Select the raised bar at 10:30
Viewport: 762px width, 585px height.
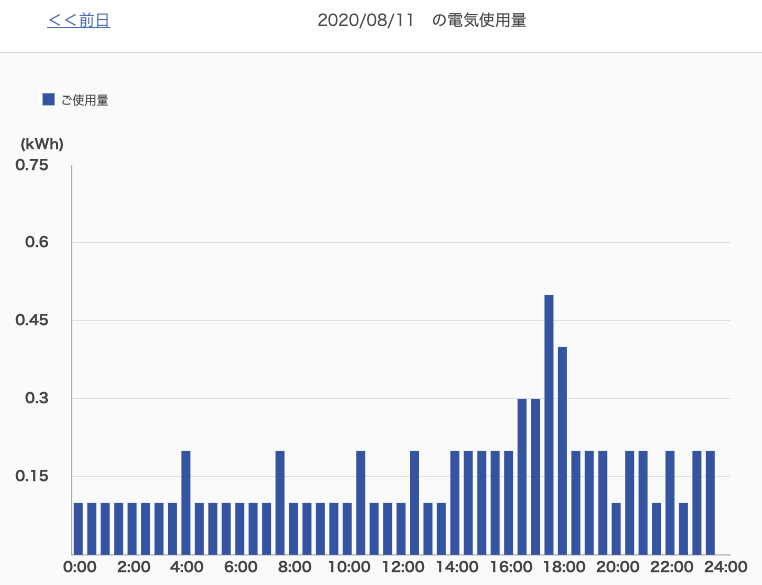tap(361, 502)
